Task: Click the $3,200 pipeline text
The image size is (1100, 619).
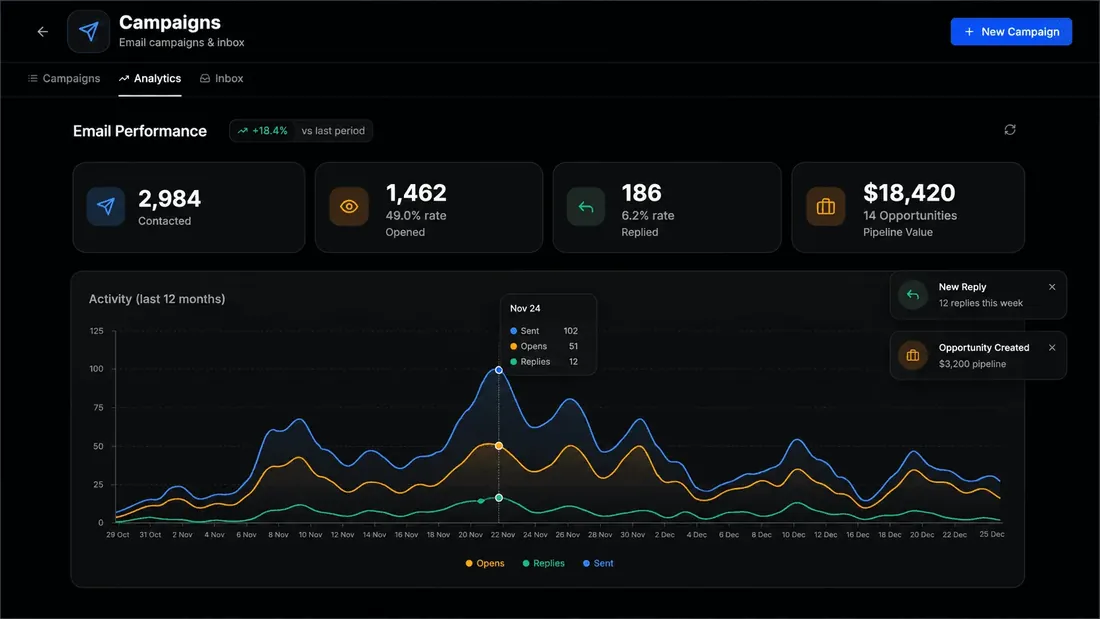Action: [x=972, y=364]
